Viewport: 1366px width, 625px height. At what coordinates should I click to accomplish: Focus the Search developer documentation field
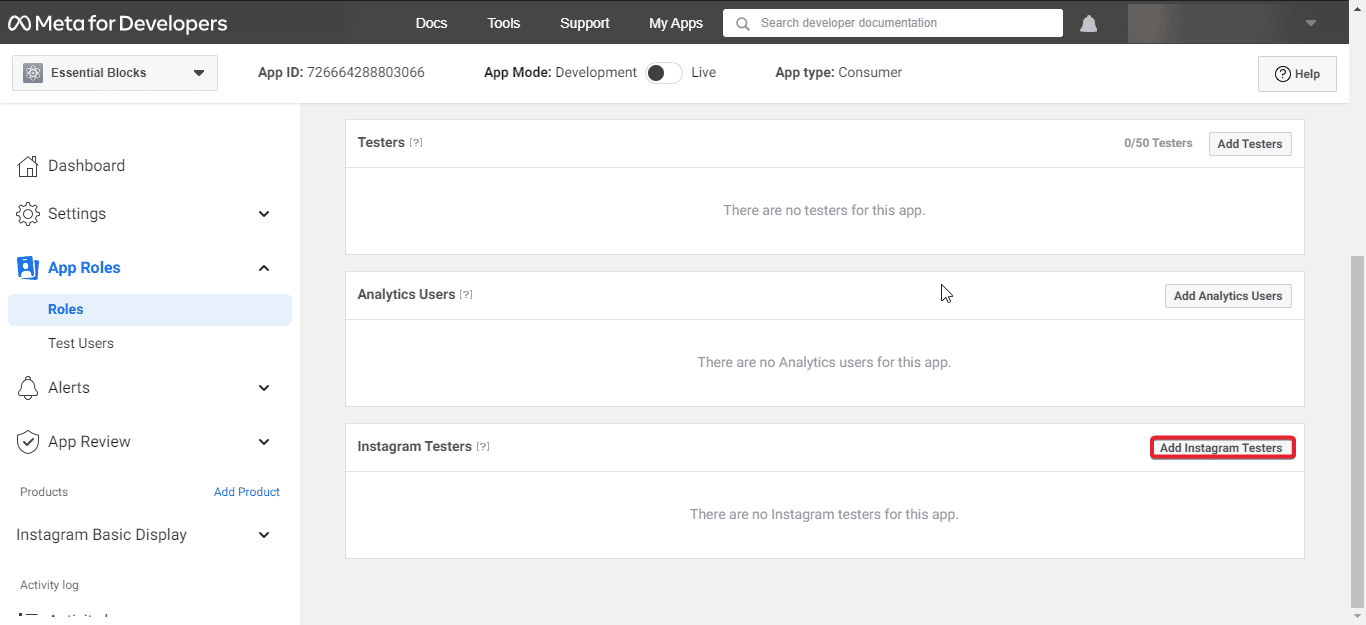893,23
